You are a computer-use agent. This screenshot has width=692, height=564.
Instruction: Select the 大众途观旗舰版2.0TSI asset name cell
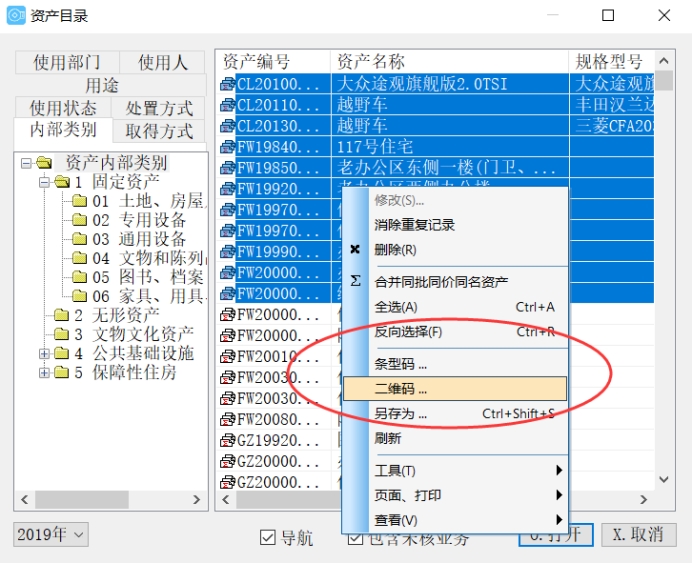(x=450, y=84)
